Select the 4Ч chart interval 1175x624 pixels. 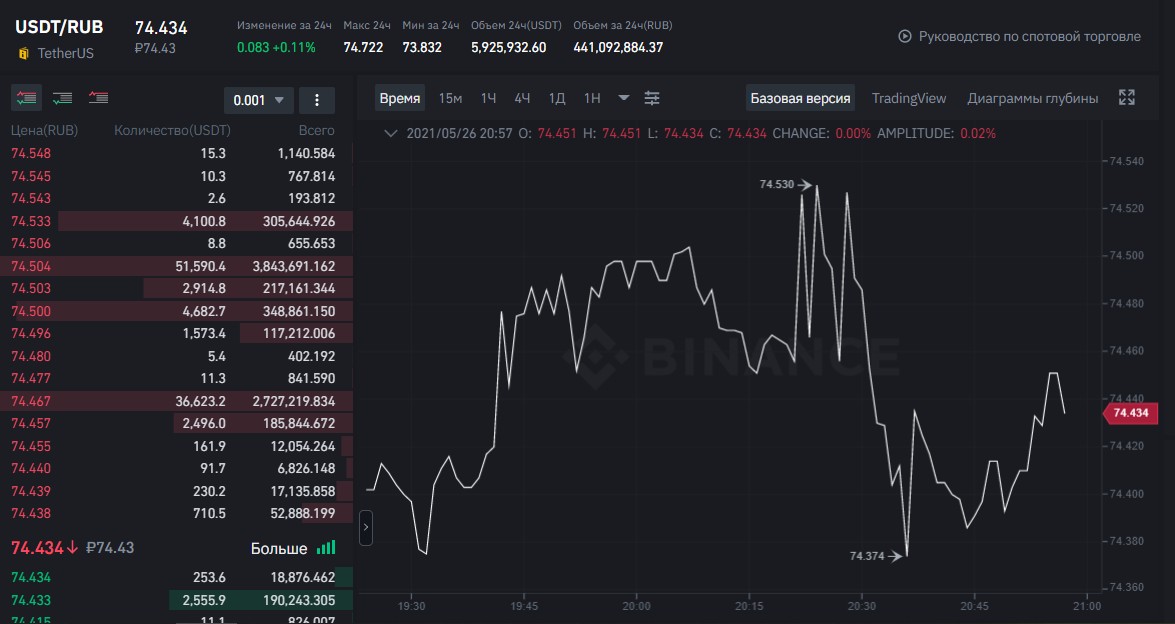pyautogui.click(x=522, y=98)
